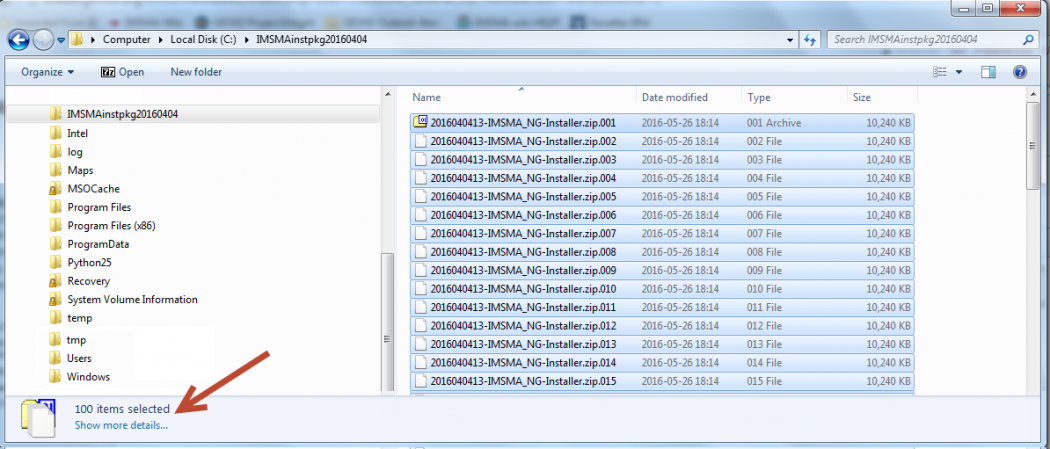Viewport: 1050px width, 449px height.
Task: Click the Open toolbar button
Action: pyautogui.click(x=122, y=72)
